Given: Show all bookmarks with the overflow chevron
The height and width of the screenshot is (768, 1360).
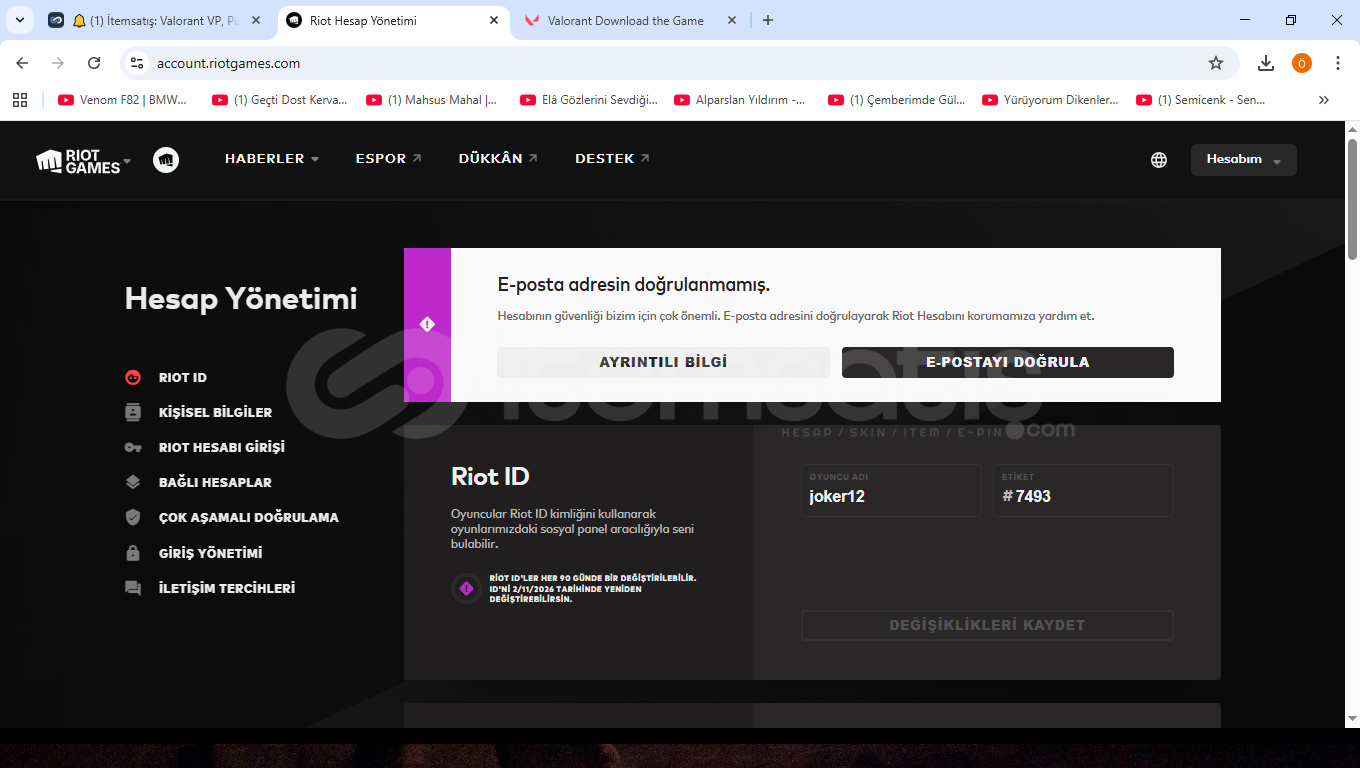Looking at the screenshot, I should [x=1324, y=100].
